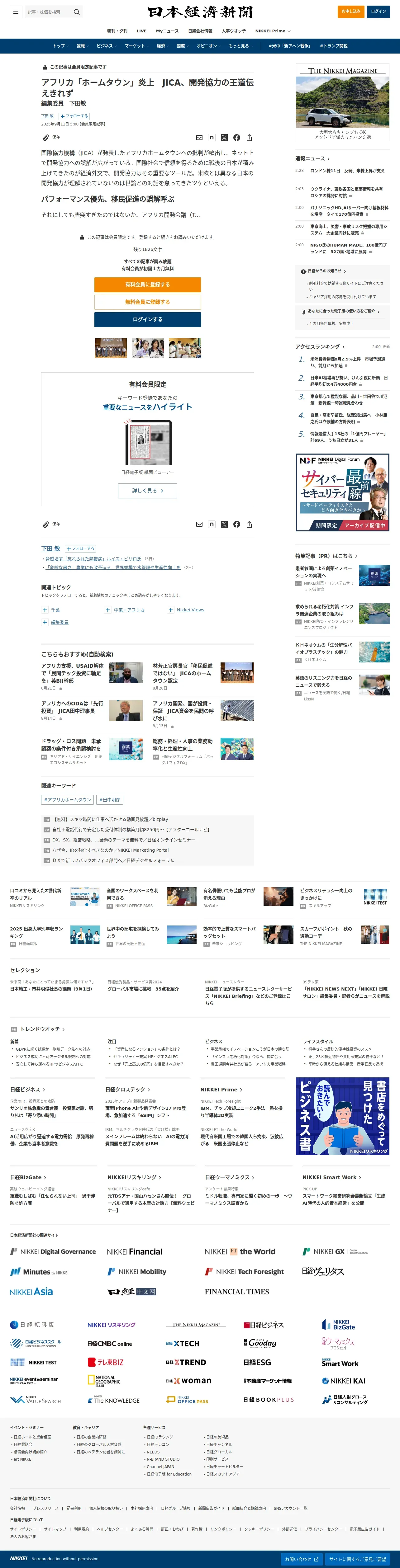Share on X using bottom icon
The image size is (400, 1568).
[224, 524]
